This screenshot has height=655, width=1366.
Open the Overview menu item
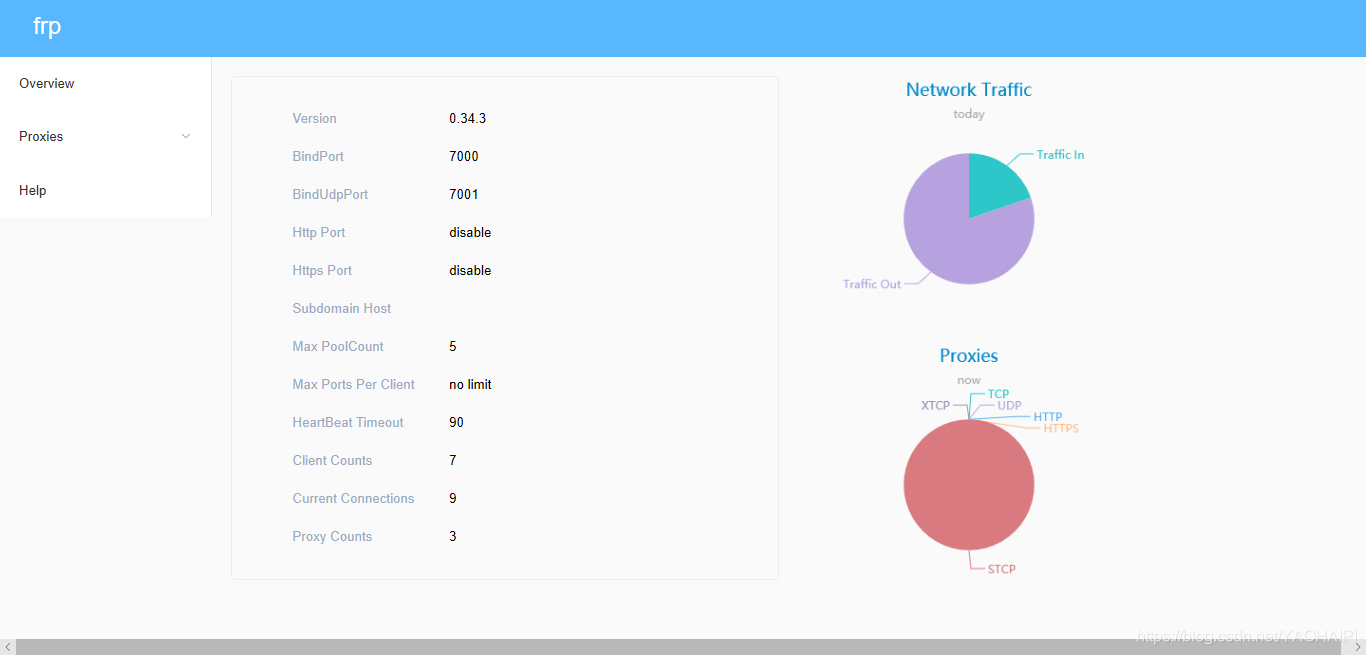coord(105,84)
